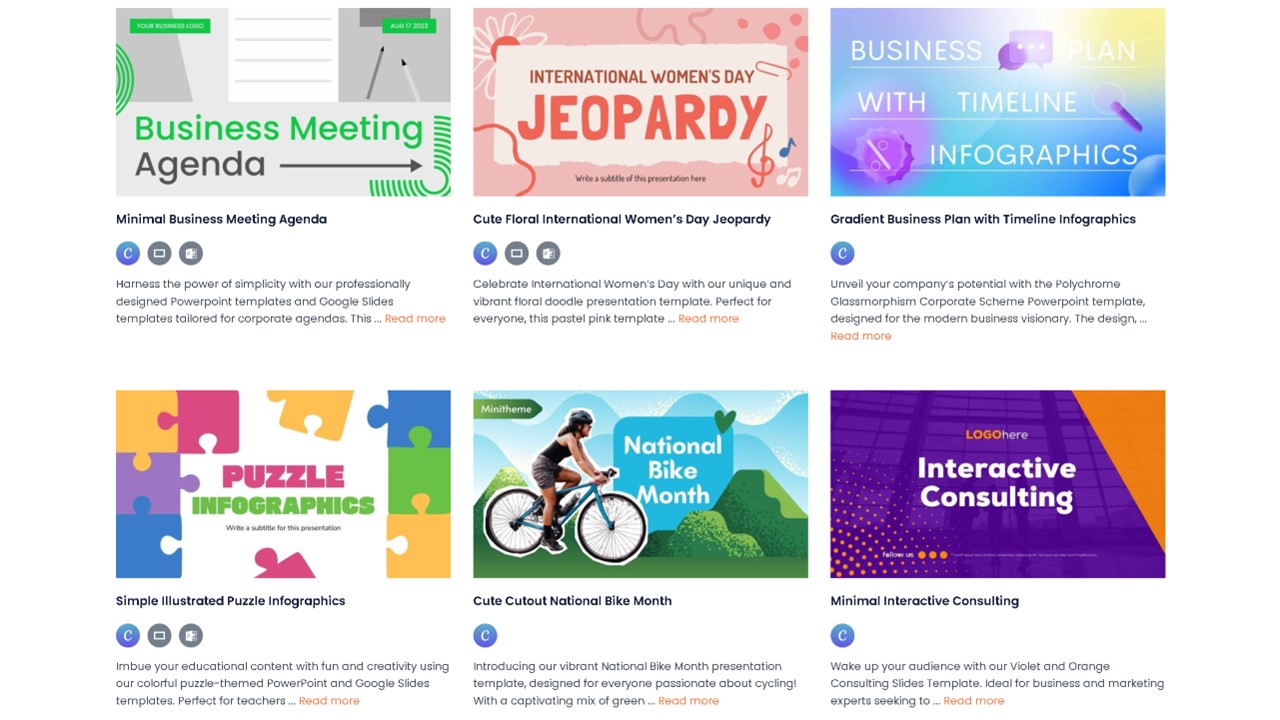Screen dimensions: 1280x720
Task: Choose PowerPoint icon under Simple Illustrated Puzzle Infographics
Action: coord(191,635)
